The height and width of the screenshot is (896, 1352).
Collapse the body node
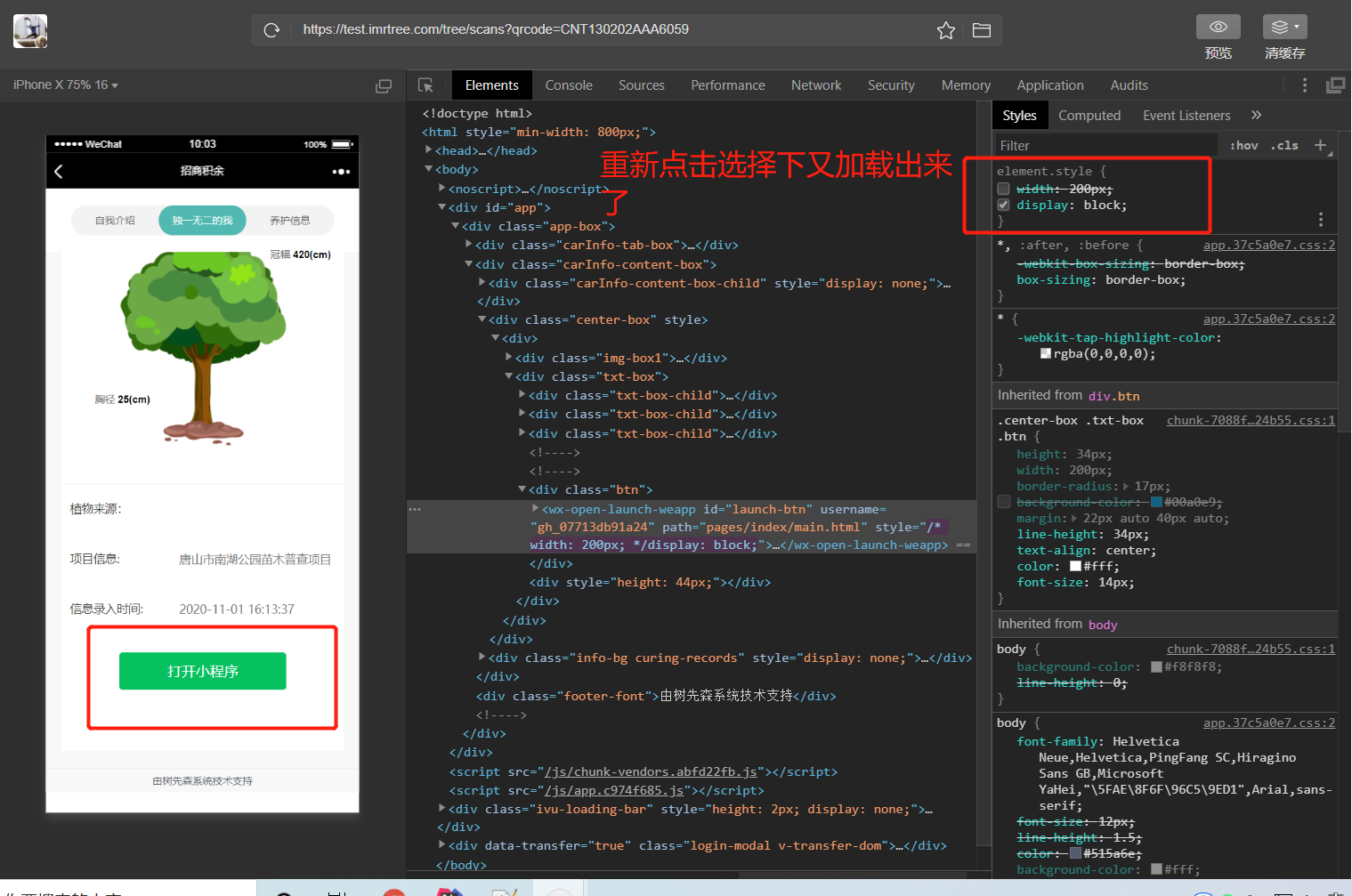click(x=429, y=169)
